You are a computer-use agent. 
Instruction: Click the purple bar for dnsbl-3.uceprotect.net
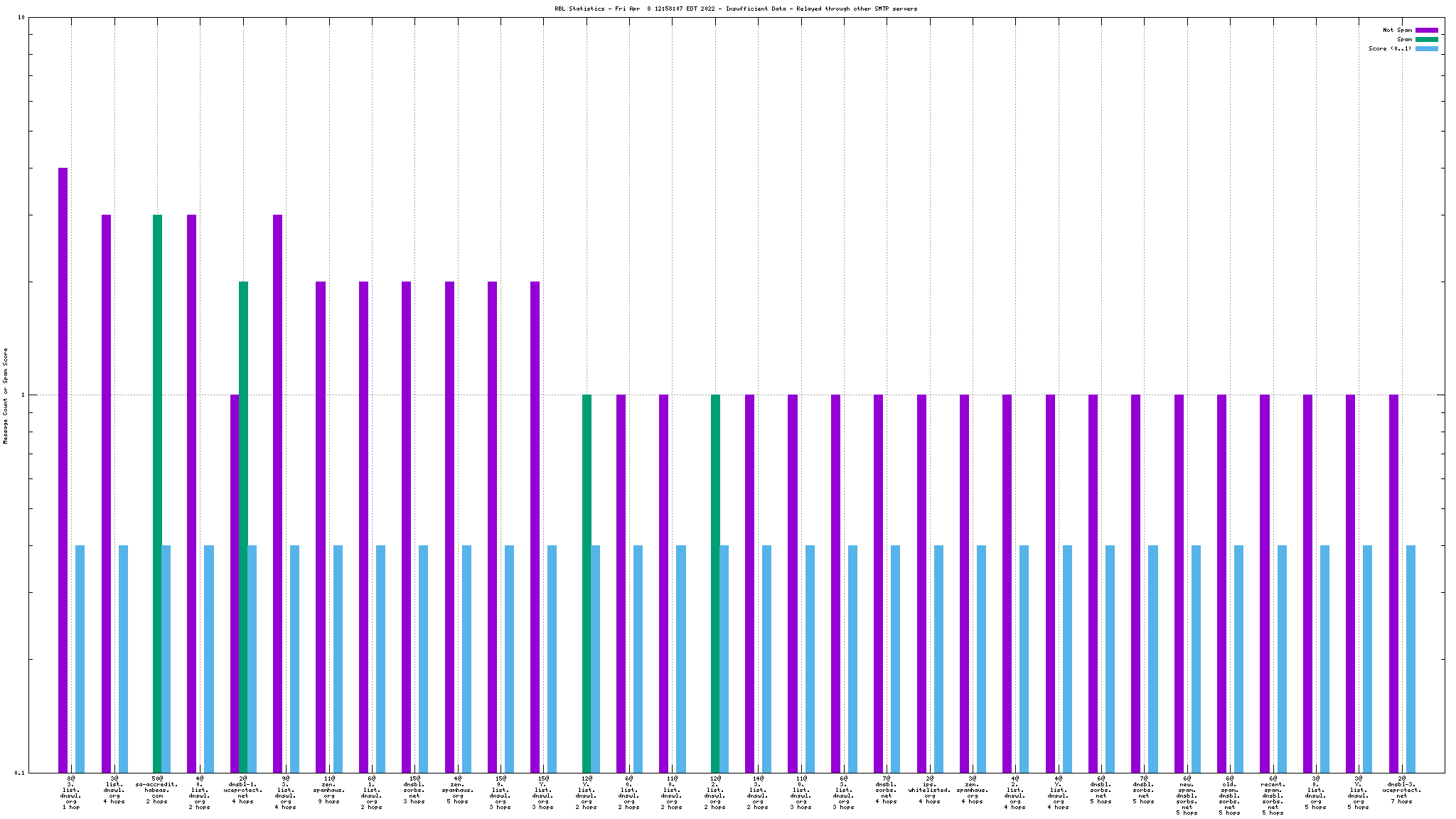(x=1393, y=583)
